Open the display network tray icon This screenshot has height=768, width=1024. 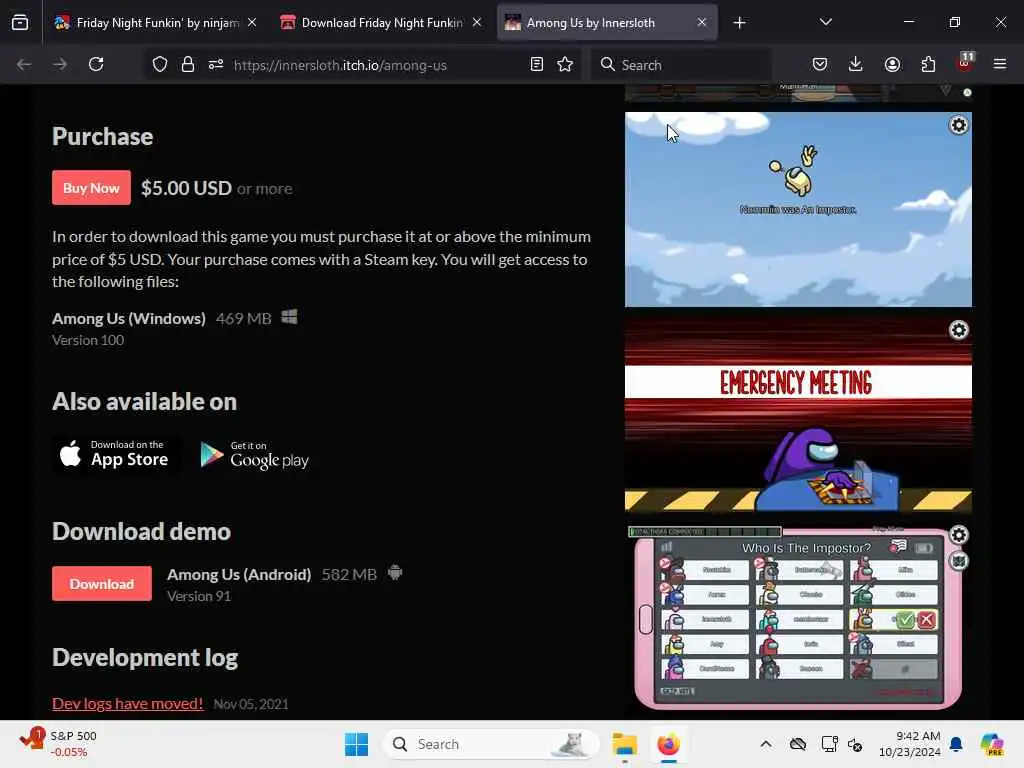829,744
